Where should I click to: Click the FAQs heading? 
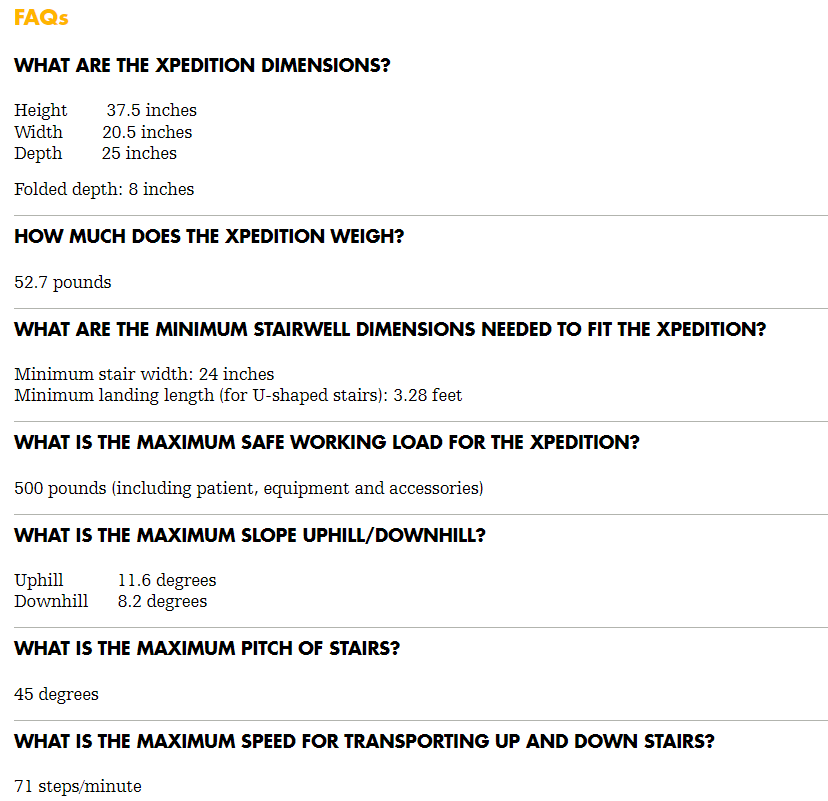41,18
